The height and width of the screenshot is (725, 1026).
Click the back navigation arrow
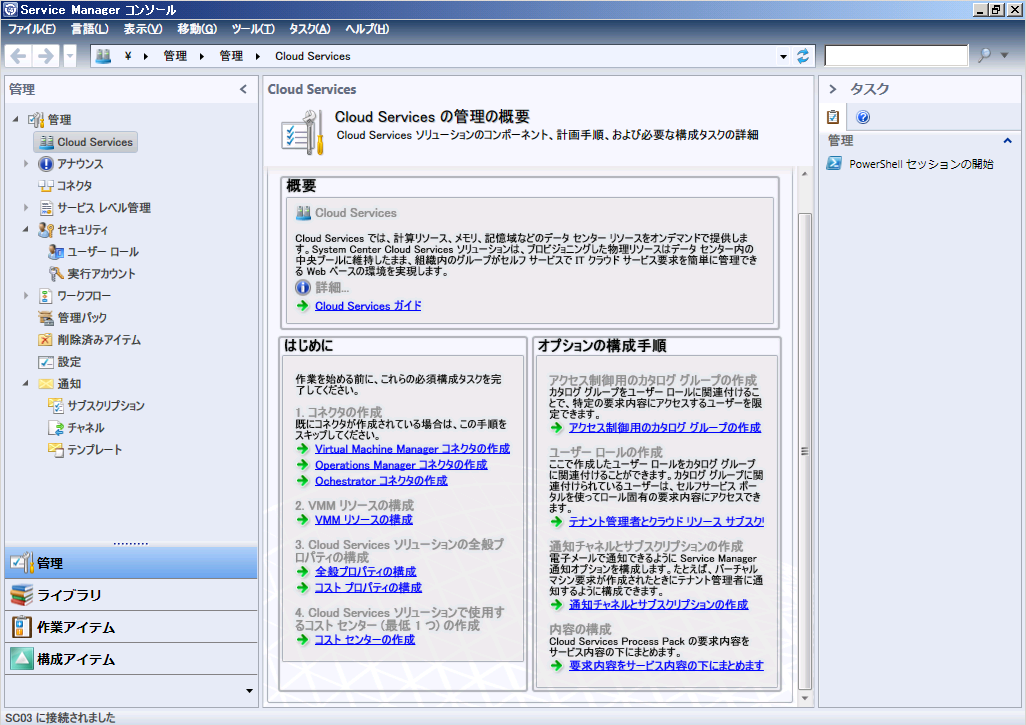(18, 56)
